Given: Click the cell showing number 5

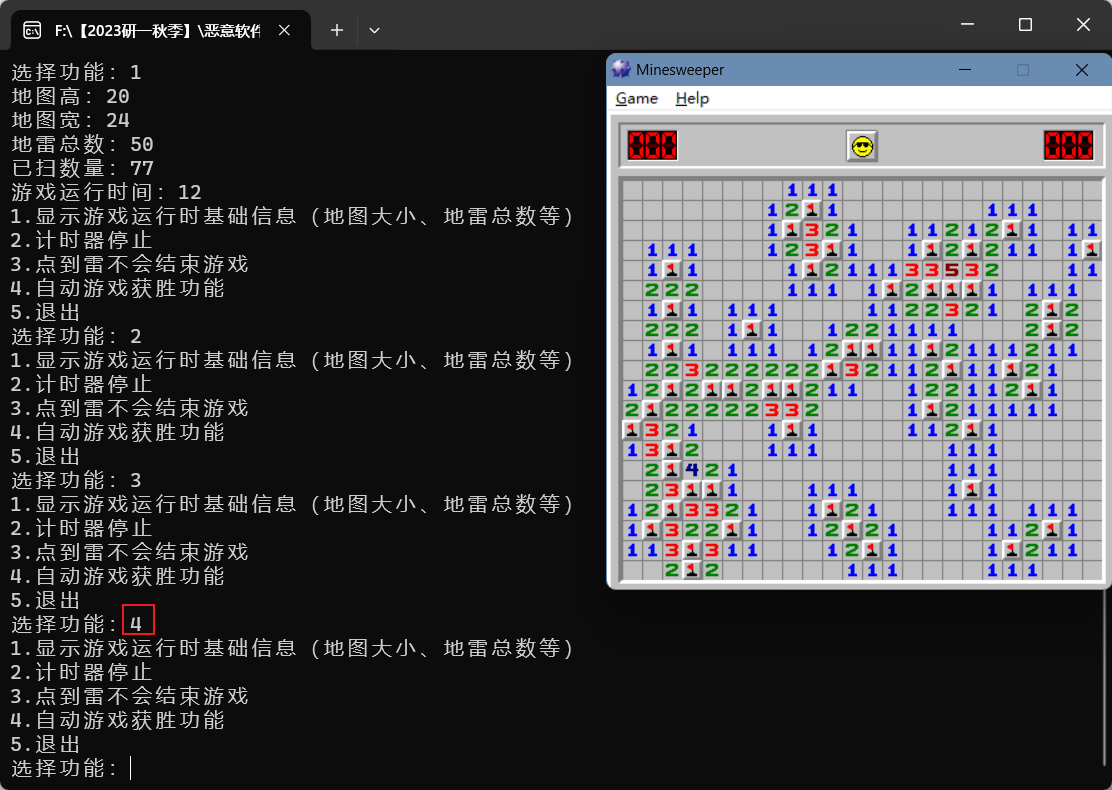Looking at the screenshot, I should click(951, 270).
